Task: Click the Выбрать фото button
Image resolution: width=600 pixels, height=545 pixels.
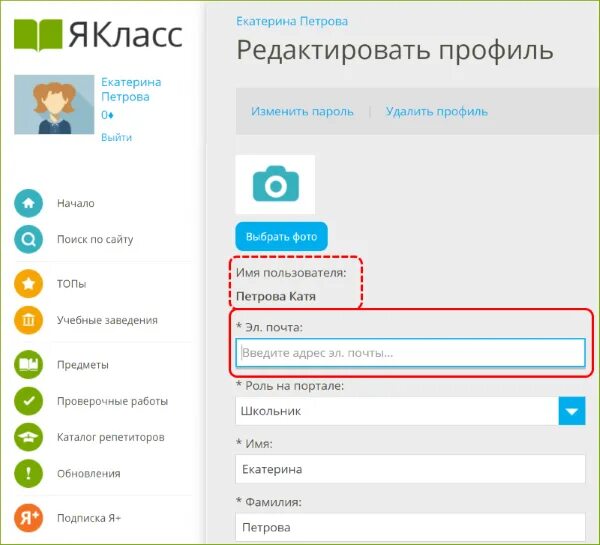Action: click(x=282, y=237)
